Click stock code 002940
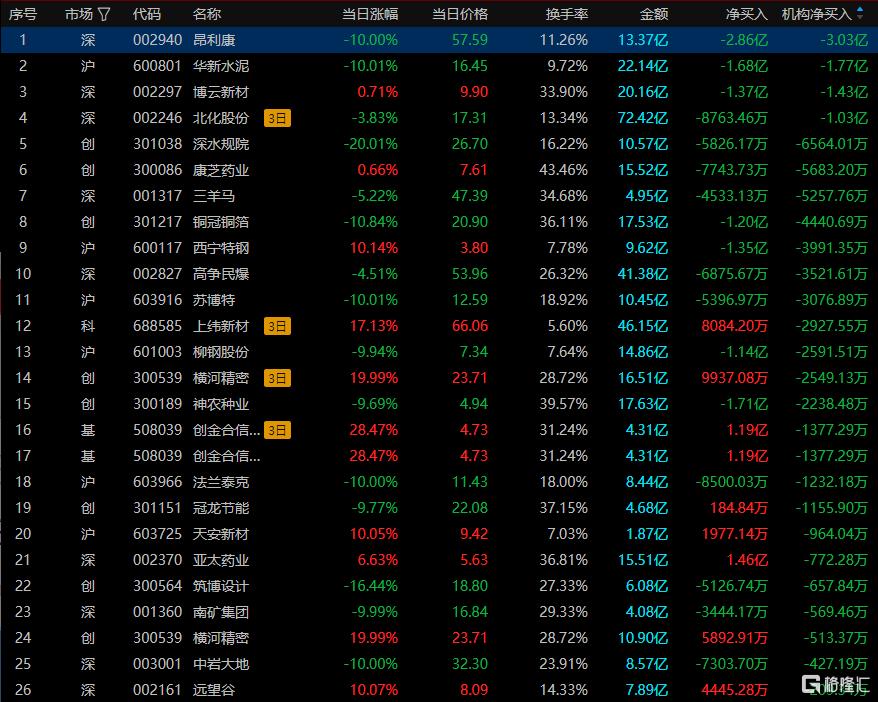 (157, 40)
